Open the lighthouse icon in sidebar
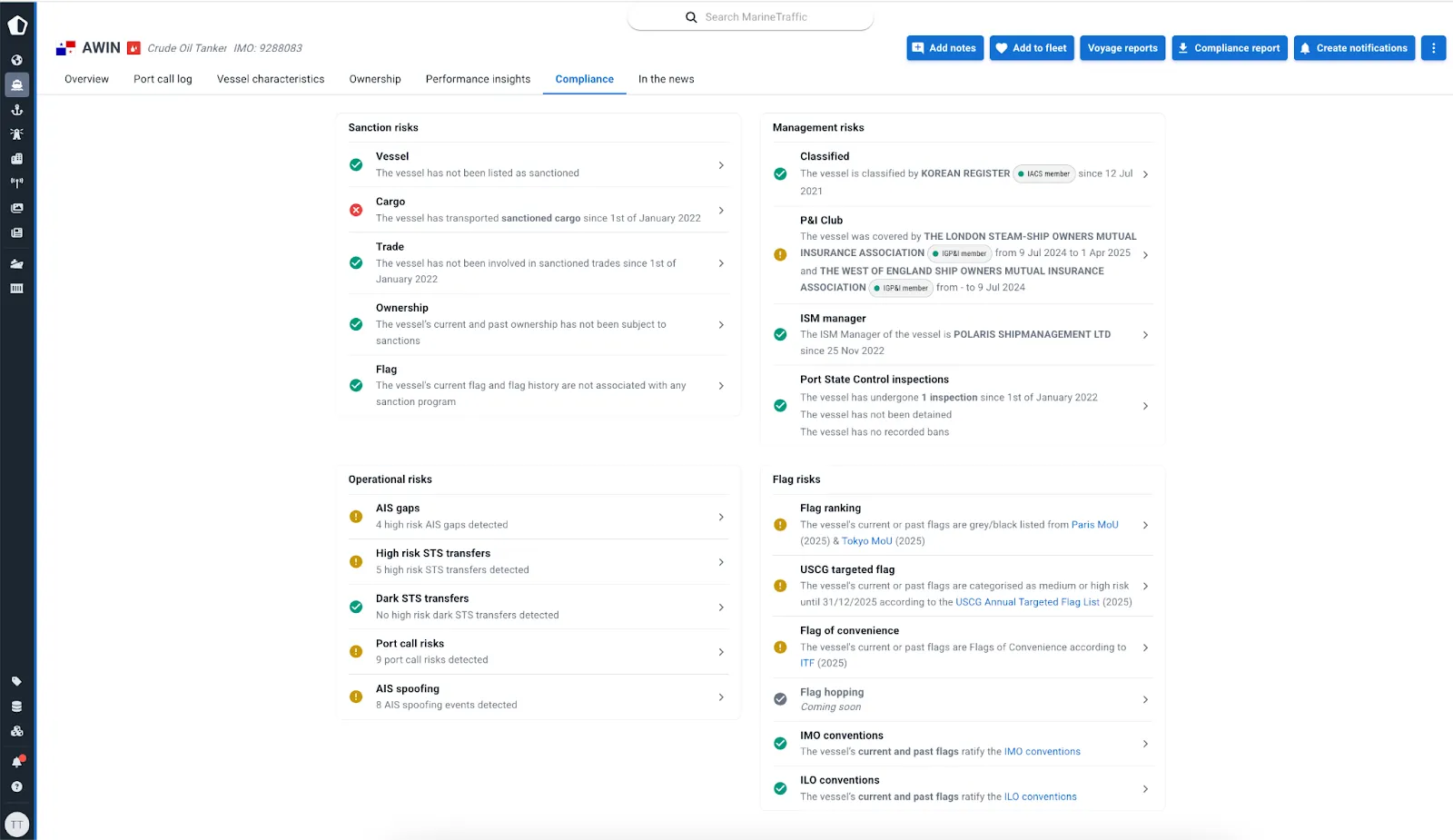Viewport: 1453px width, 840px height. (x=16, y=133)
